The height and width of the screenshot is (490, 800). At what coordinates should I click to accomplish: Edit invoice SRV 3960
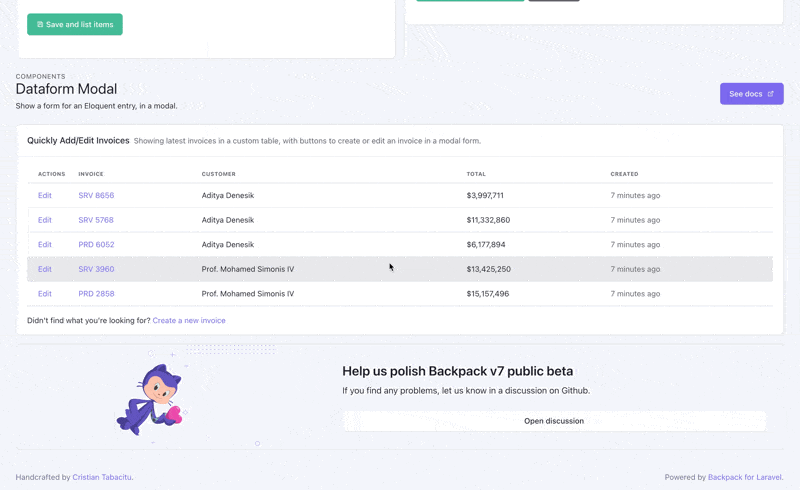45,269
